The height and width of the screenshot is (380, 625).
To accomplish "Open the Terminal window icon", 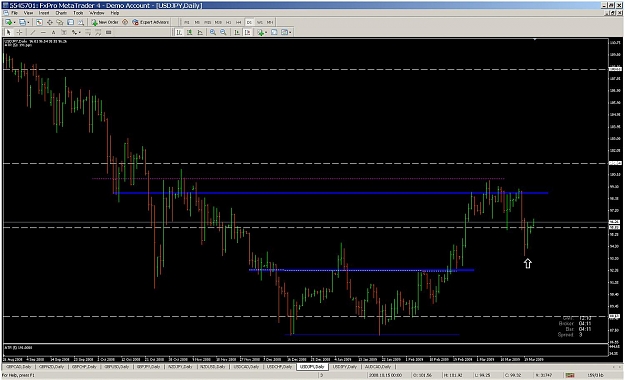I will tap(70, 22).
